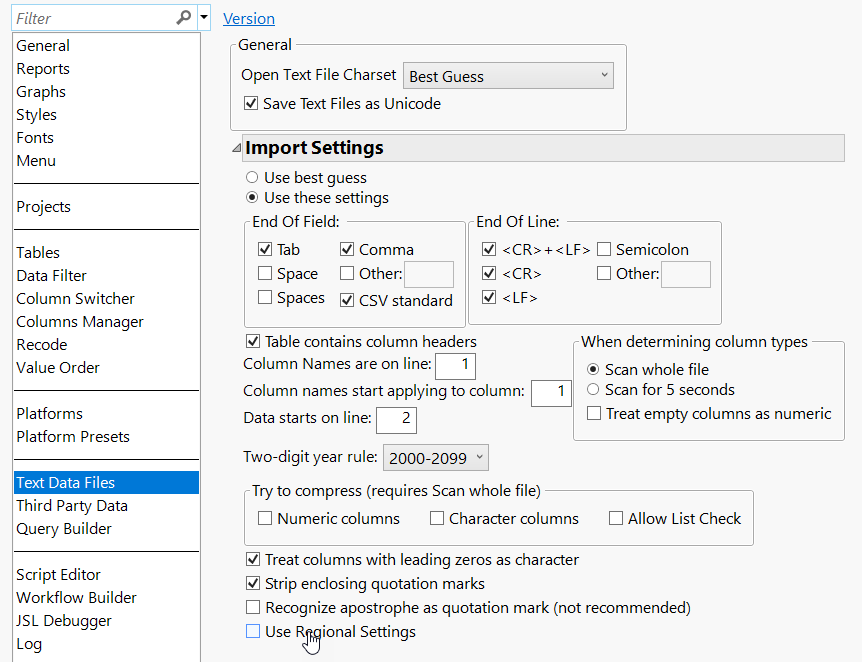Uncheck the CSV standard option

[348, 298]
